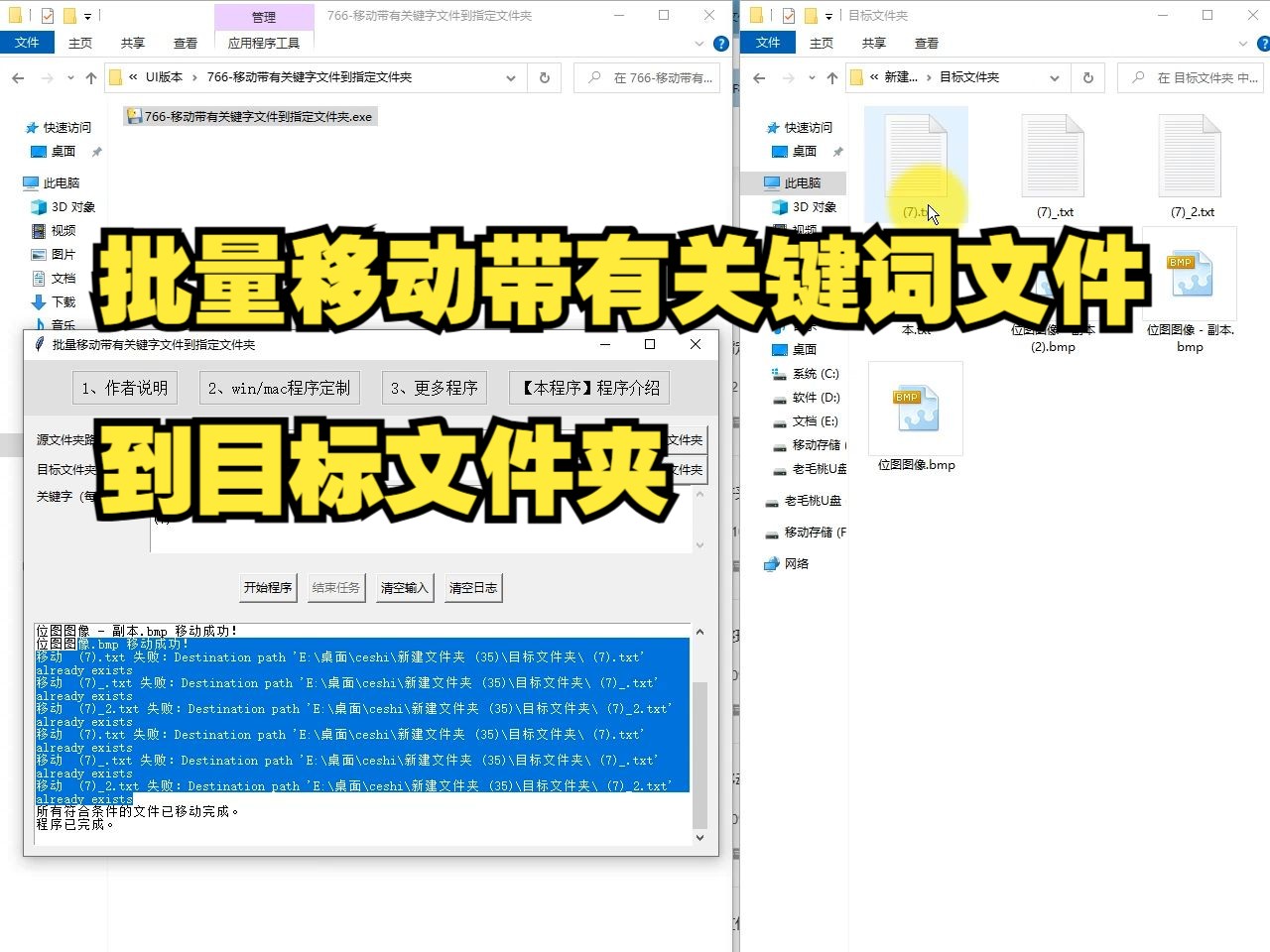This screenshot has height=952, width=1270.
Task: Click Up arrow in 目标文件夹 window
Action: click(832, 77)
